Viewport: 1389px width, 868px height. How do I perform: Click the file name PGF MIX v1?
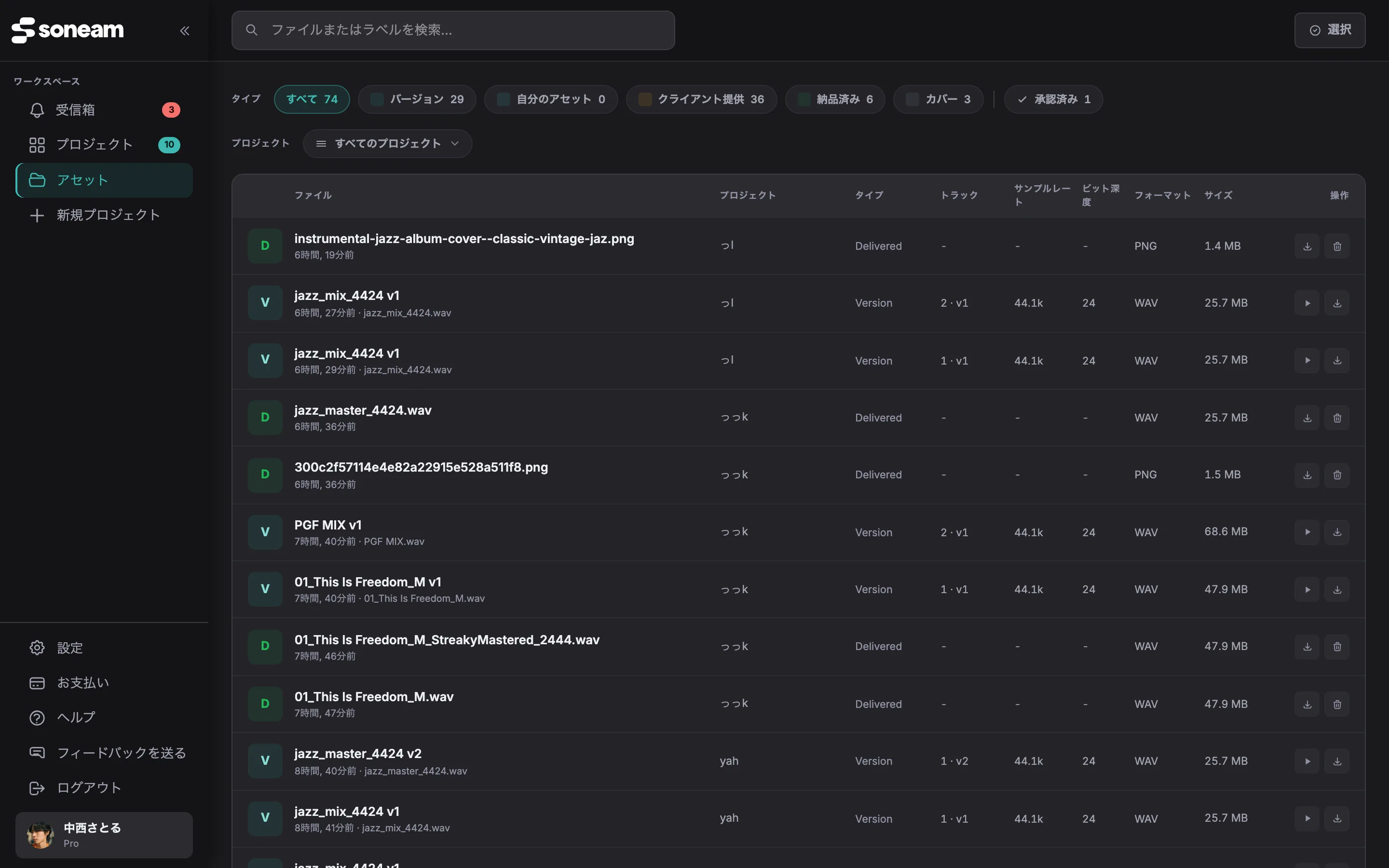[328, 525]
